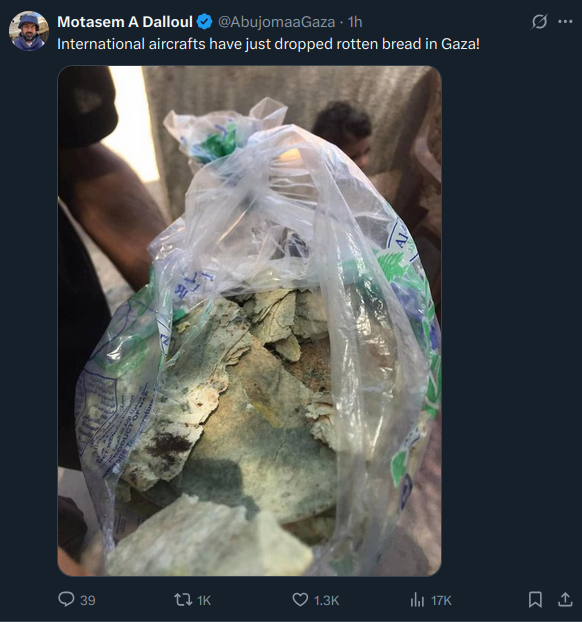Open the share post upload icon
This screenshot has height=622, width=582.
[x=565, y=599]
